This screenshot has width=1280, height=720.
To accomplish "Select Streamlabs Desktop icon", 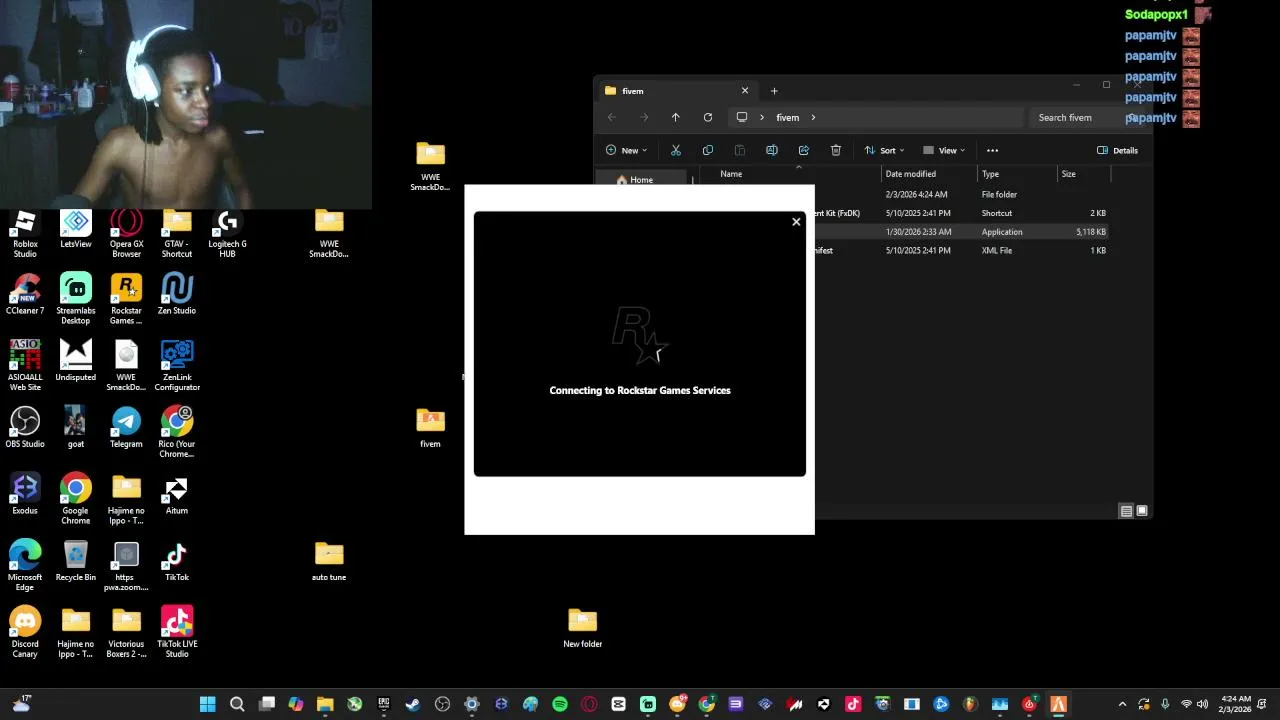I will pos(76,300).
